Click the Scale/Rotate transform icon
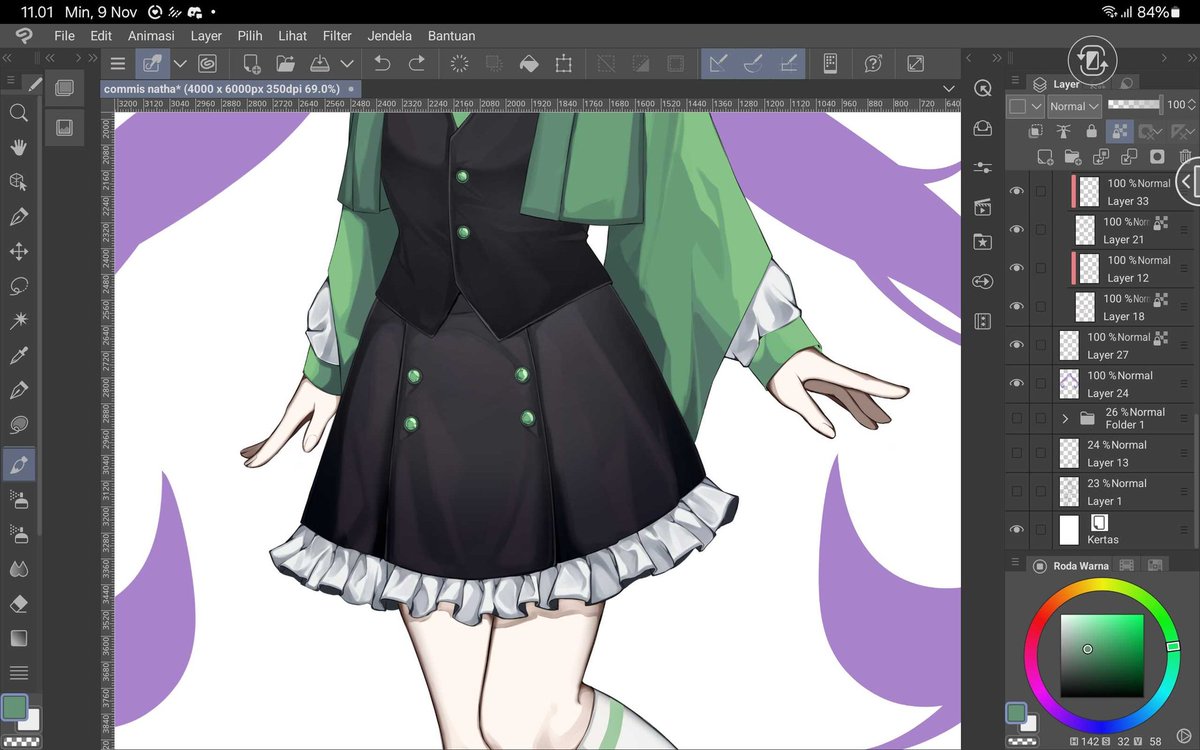 pyautogui.click(x=564, y=64)
